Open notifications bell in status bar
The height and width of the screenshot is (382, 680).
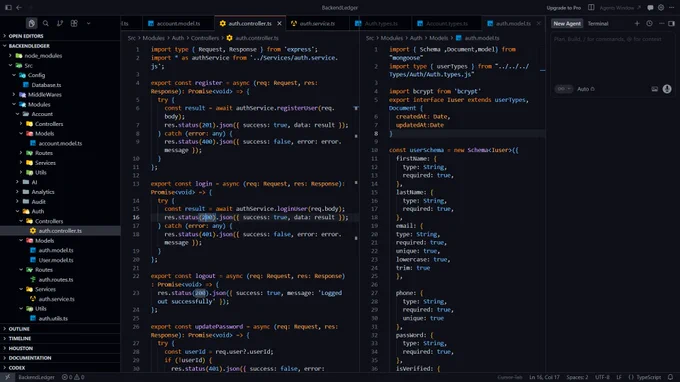coord(670,377)
